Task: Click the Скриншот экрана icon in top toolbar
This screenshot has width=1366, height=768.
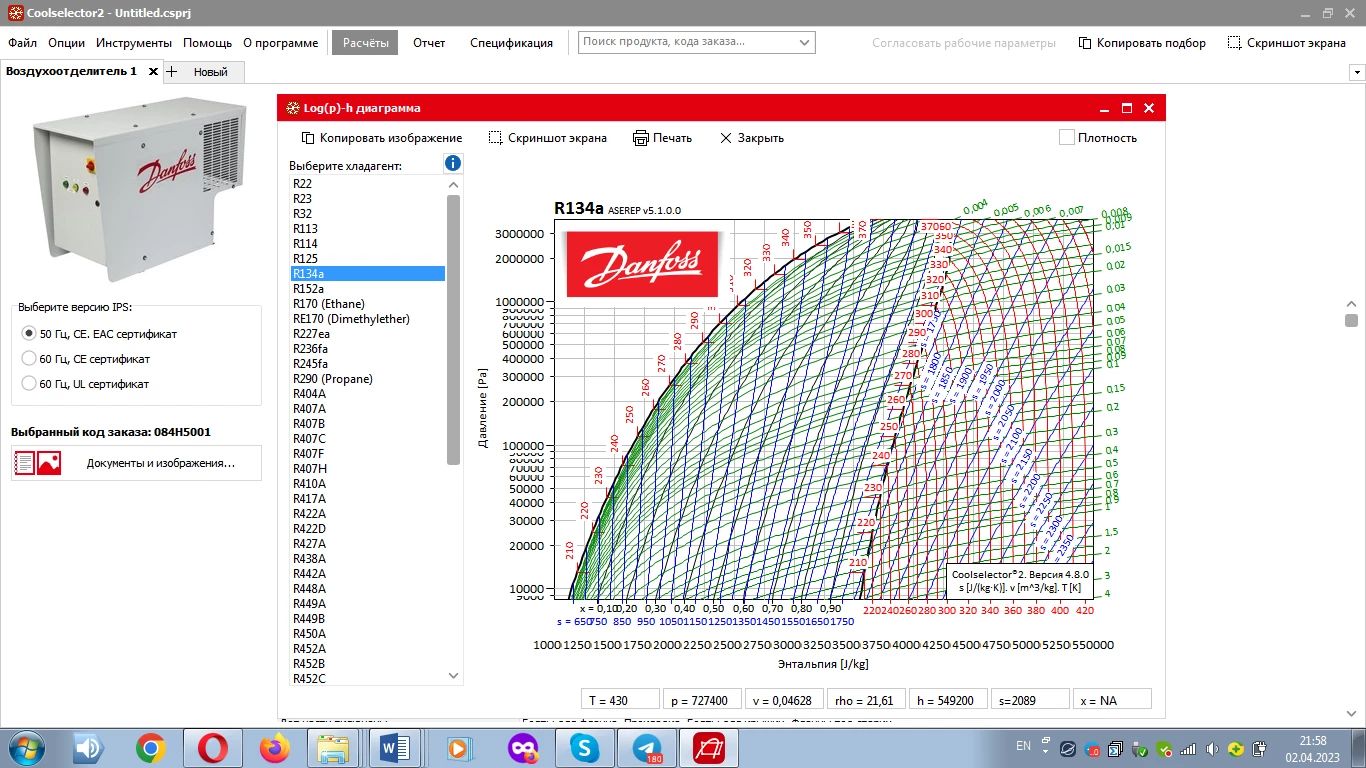Action: pos(1235,43)
